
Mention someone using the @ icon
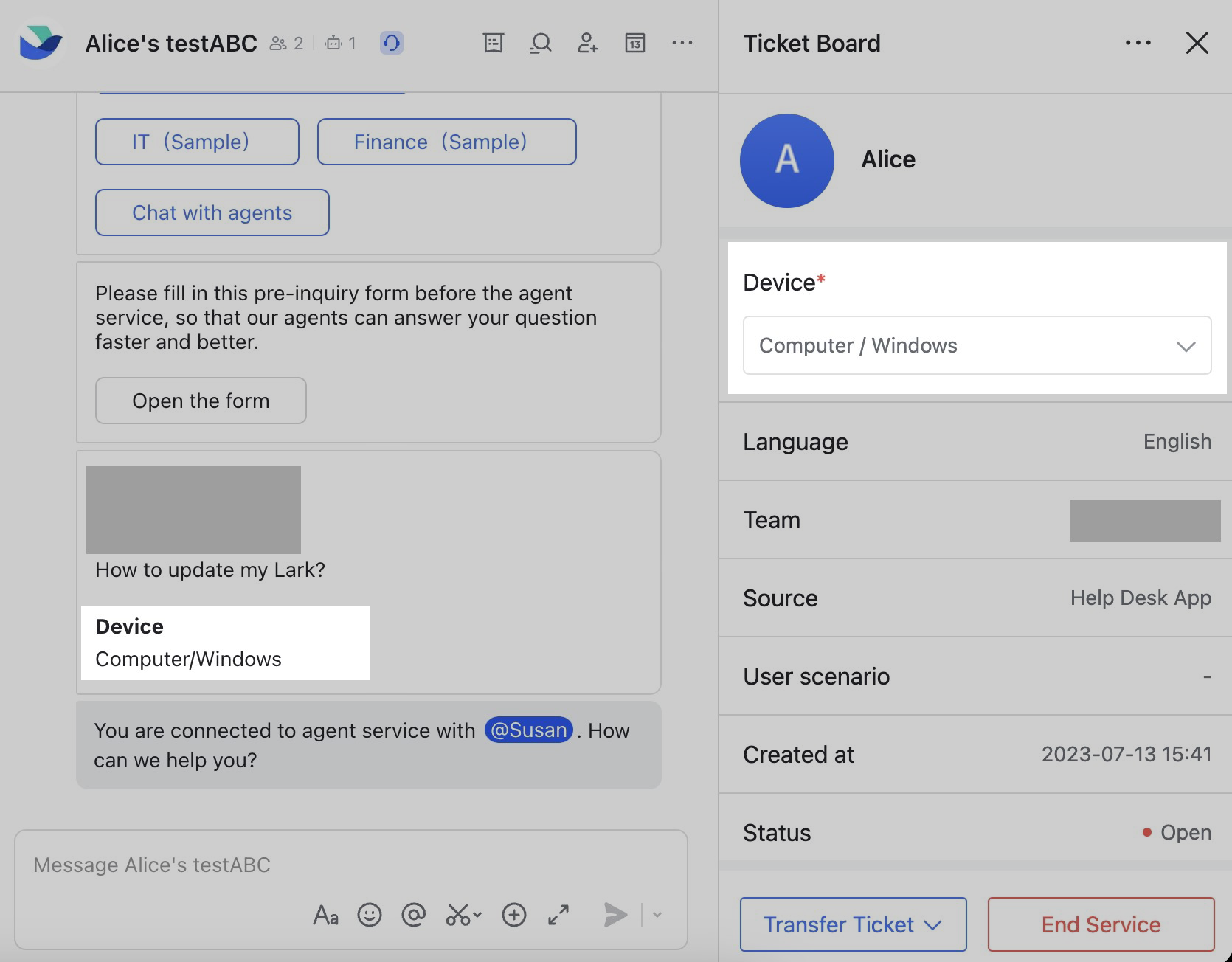(414, 915)
